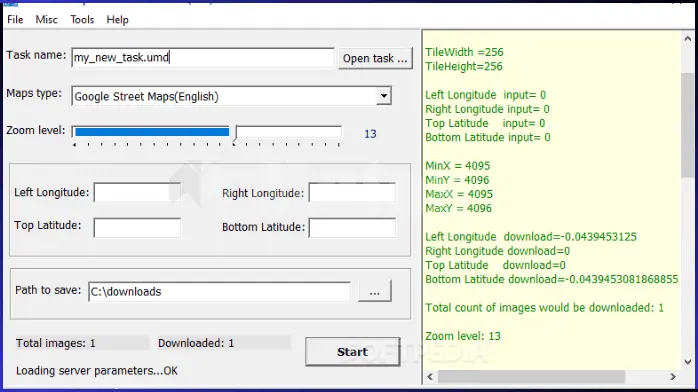Click log panel scroll right arrow
The image size is (698, 392).
click(673, 377)
